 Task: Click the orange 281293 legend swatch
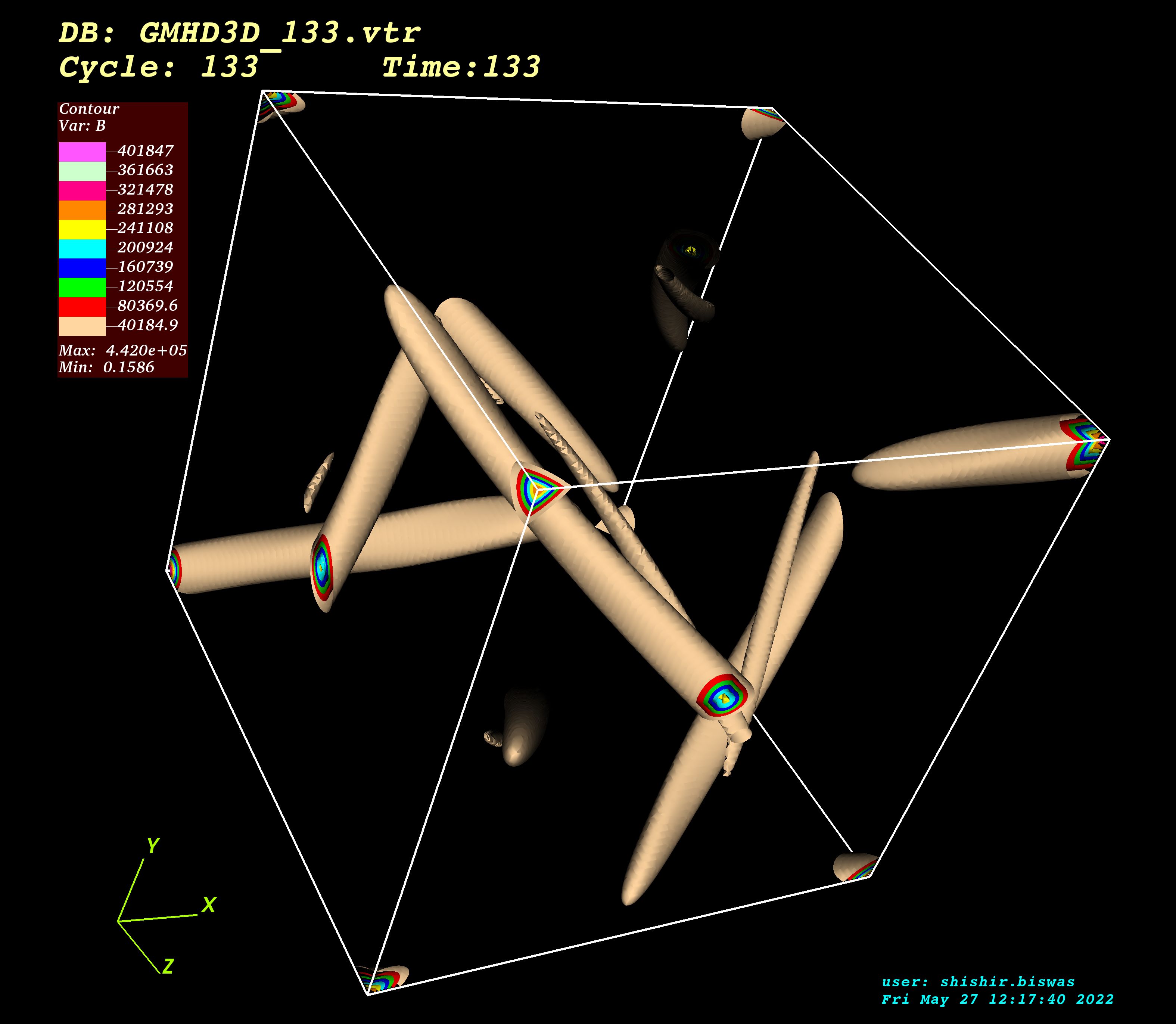pyautogui.click(x=82, y=210)
